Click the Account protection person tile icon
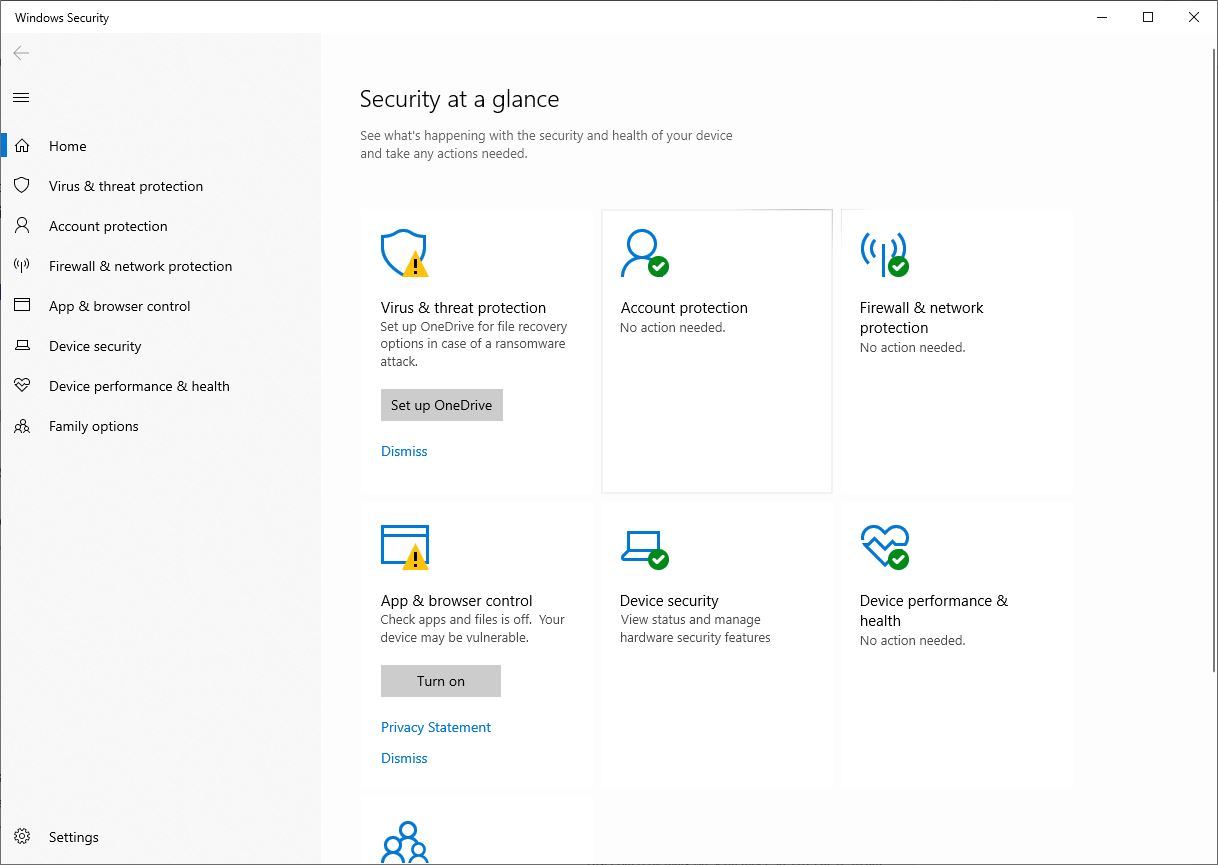Image resolution: width=1218 pixels, height=865 pixels. pos(643,253)
